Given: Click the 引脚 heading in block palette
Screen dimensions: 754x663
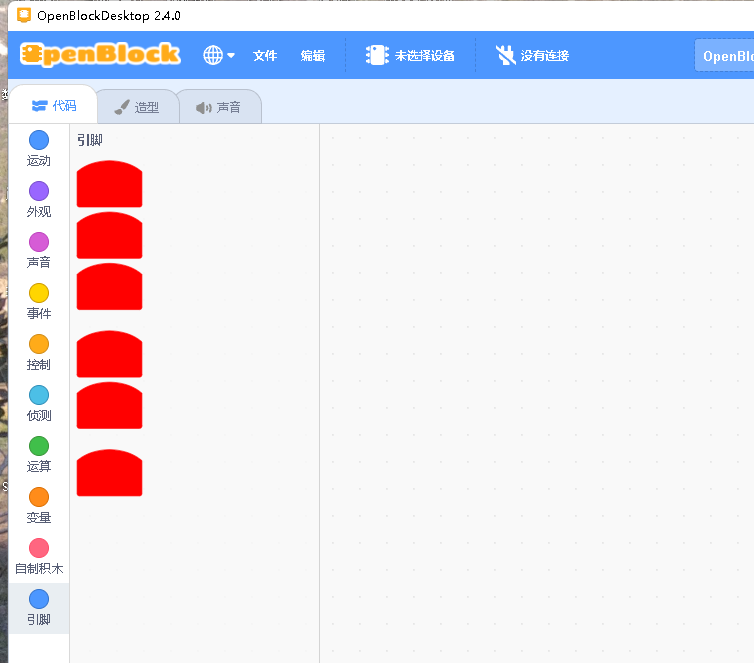Looking at the screenshot, I should tap(90, 140).
